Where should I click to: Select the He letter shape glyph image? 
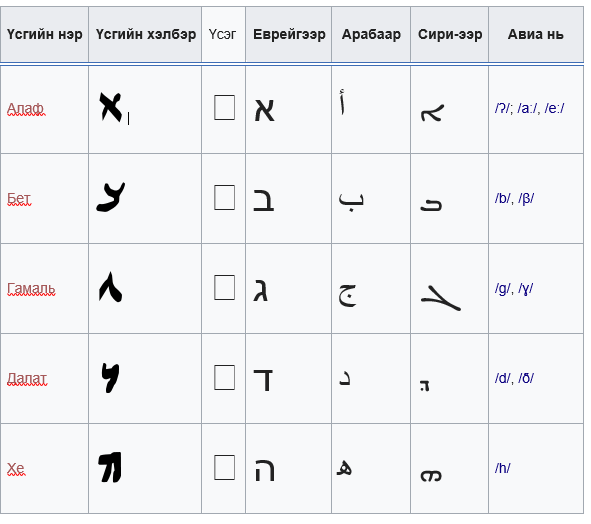[x=110, y=467]
